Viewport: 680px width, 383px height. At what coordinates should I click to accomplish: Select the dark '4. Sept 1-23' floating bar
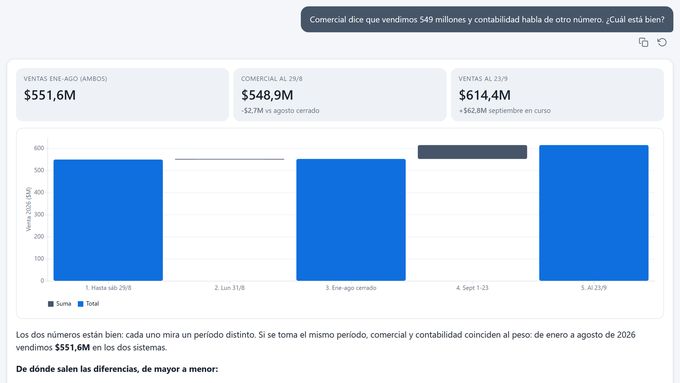(x=472, y=152)
